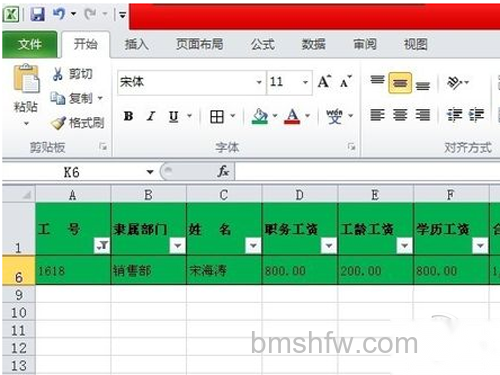Center text horizontally

(x=400, y=115)
